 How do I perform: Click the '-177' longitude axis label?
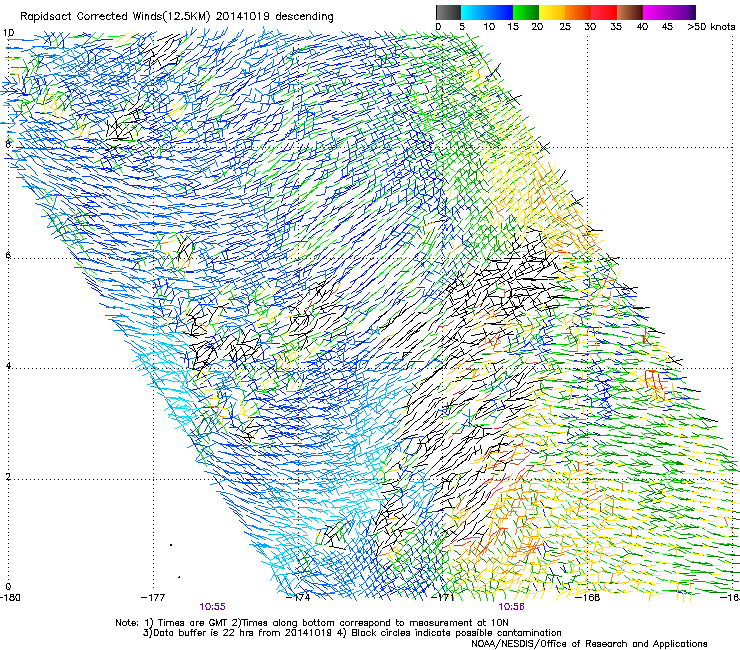153,598
